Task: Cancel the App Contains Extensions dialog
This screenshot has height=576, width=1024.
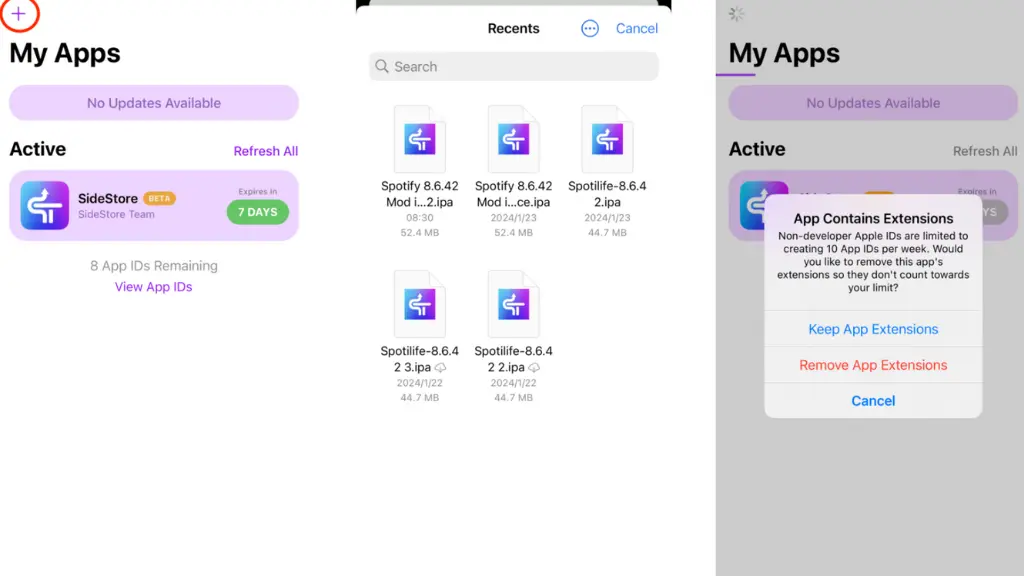Action: click(872, 400)
